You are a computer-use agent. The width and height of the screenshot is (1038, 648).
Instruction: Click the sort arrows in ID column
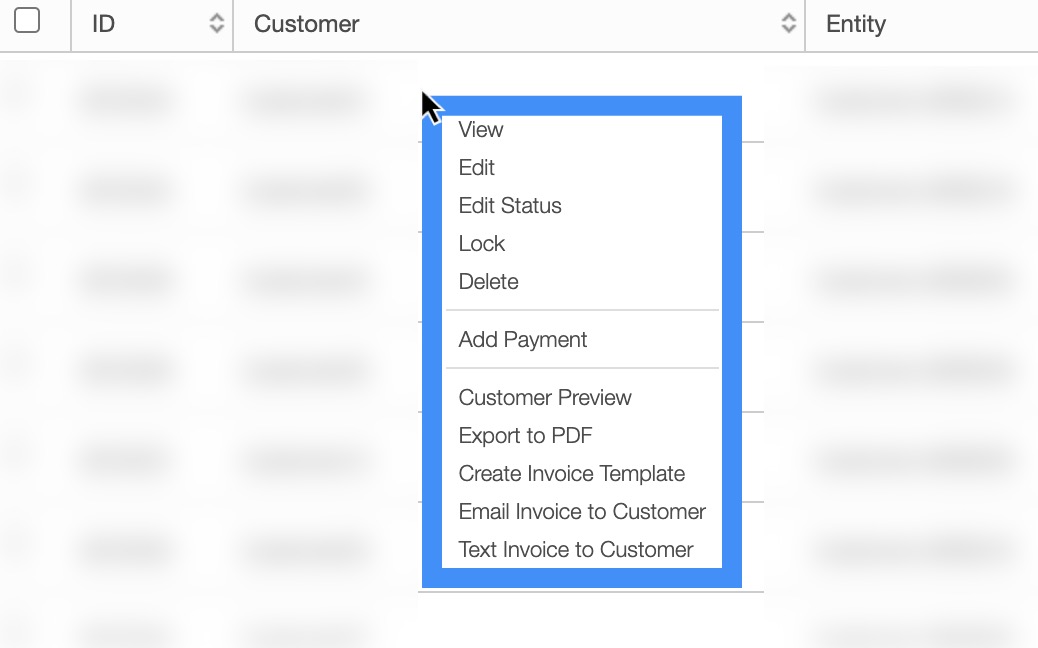click(x=216, y=24)
